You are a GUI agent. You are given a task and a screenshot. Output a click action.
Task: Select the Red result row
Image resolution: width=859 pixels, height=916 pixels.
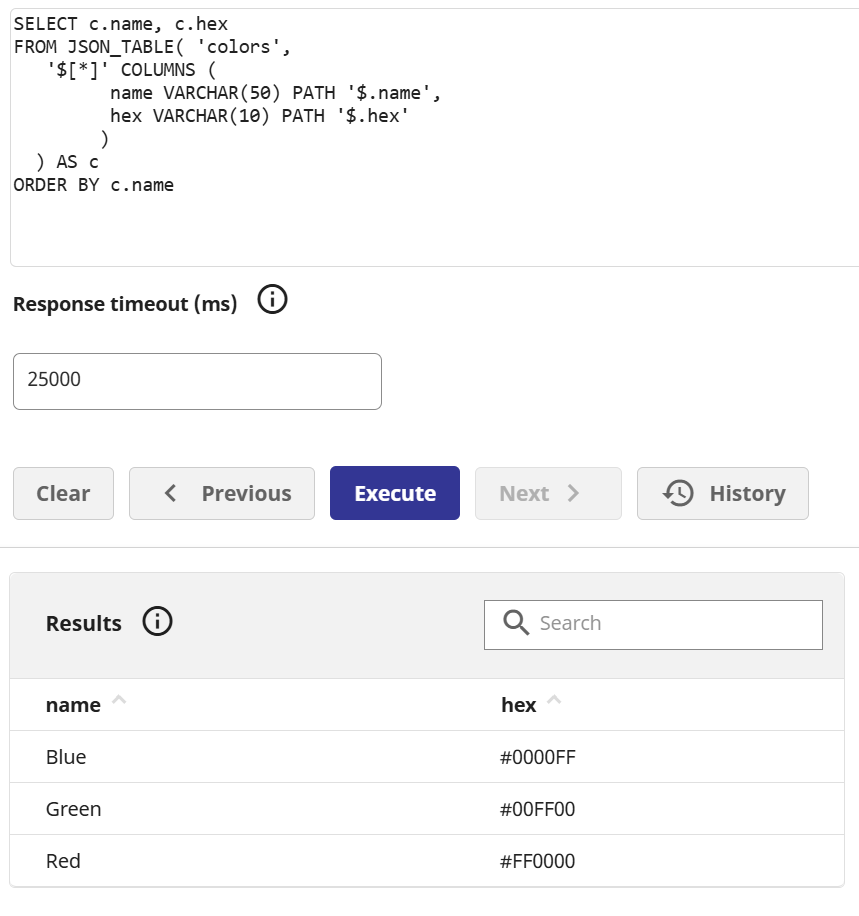(63, 861)
